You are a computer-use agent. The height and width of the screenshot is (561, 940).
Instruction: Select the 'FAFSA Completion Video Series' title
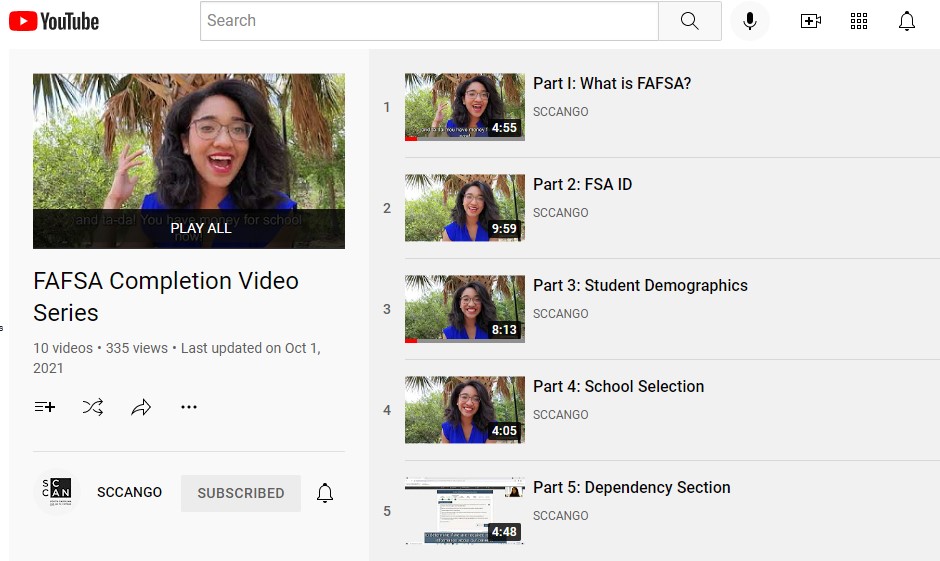click(166, 297)
